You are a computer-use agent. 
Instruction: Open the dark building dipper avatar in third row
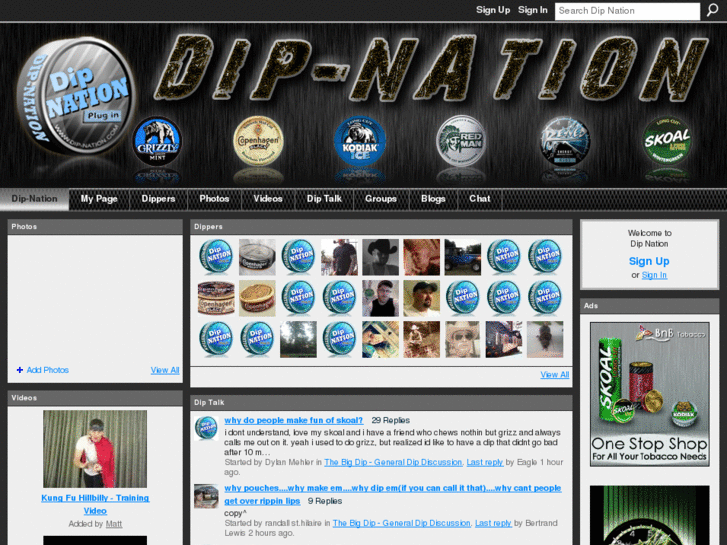coord(504,339)
